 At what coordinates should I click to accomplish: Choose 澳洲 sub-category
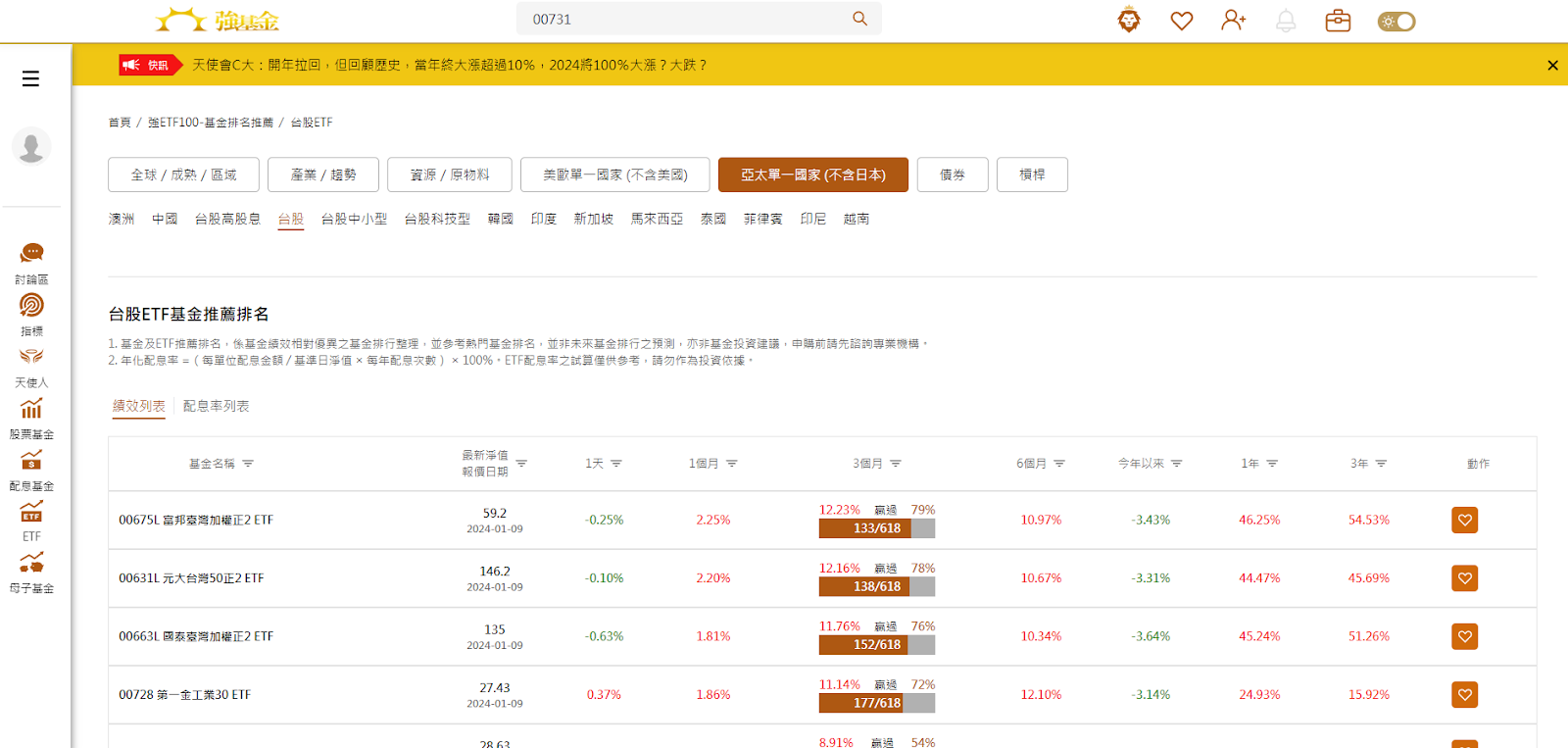point(122,219)
